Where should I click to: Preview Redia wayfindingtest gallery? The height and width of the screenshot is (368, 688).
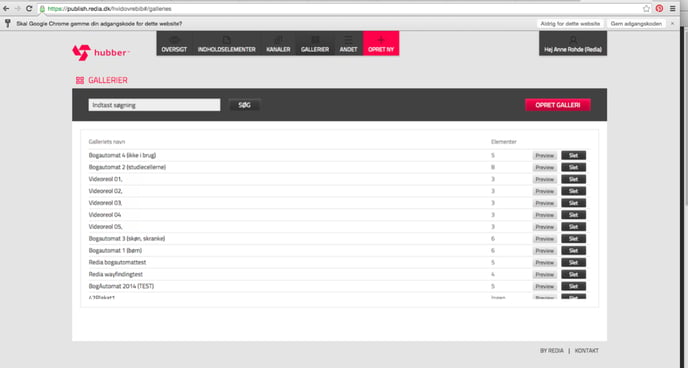pyautogui.click(x=545, y=275)
